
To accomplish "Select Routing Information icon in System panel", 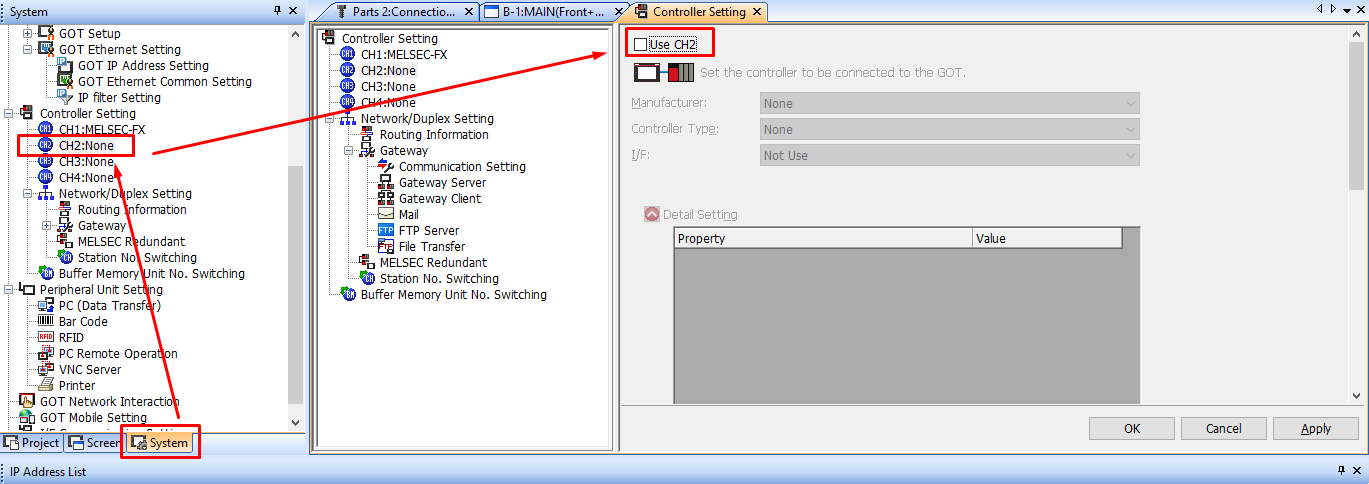I will pyautogui.click(x=65, y=210).
